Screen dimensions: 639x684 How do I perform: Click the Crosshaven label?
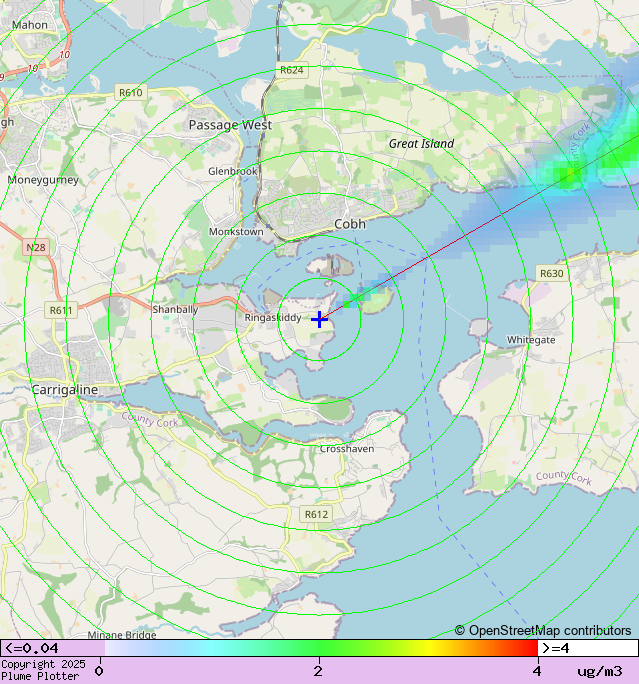click(x=347, y=449)
